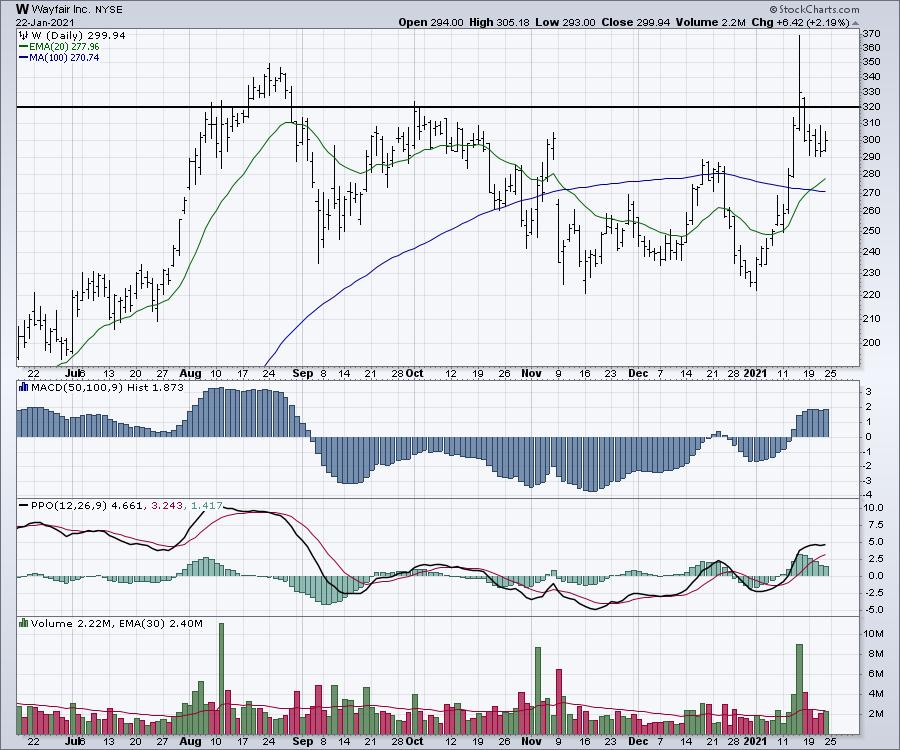Click the 2M label on the volume axis

pyautogui.click(x=875, y=714)
